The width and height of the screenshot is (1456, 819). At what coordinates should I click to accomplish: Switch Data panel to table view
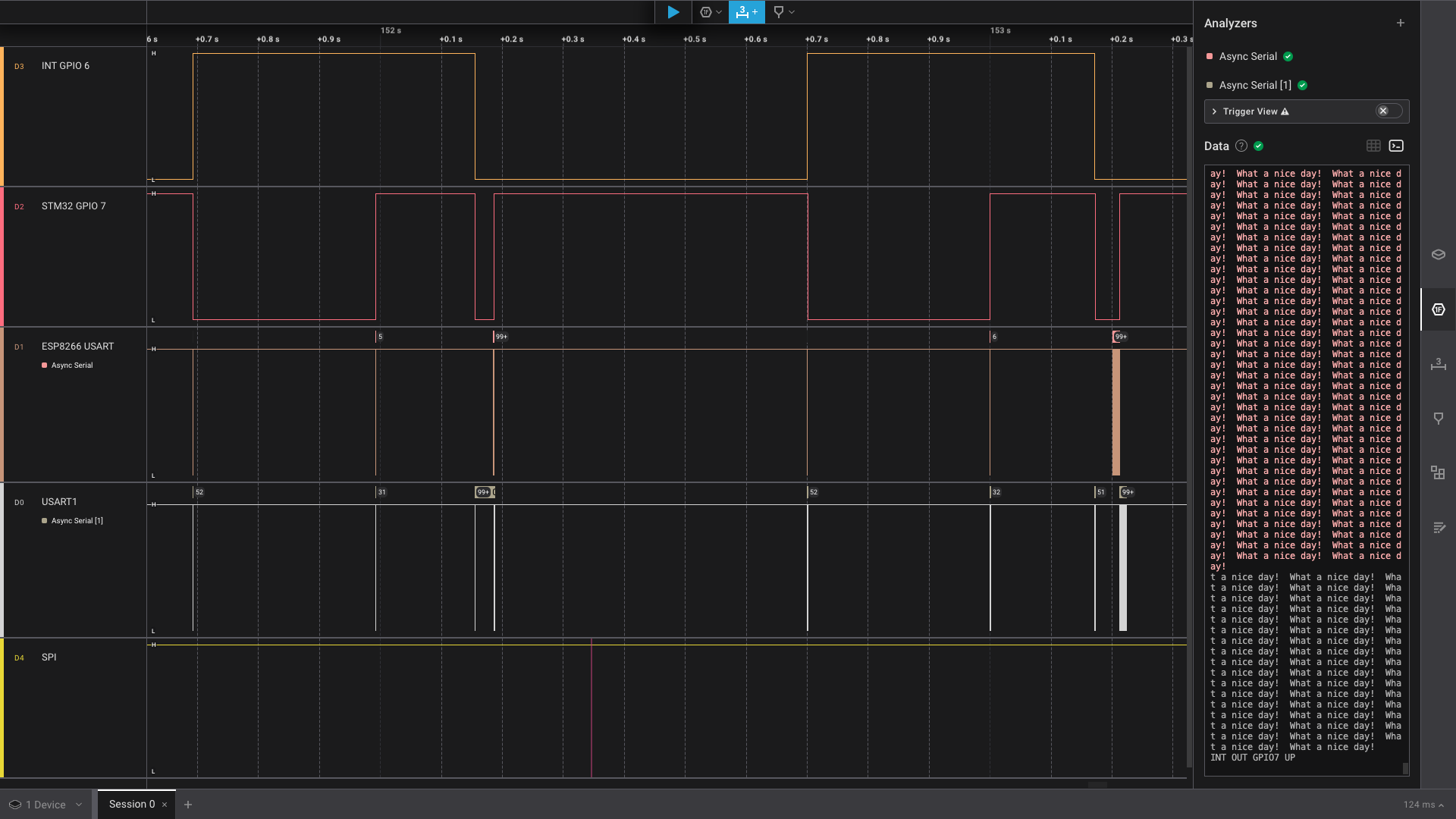[1373, 146]
